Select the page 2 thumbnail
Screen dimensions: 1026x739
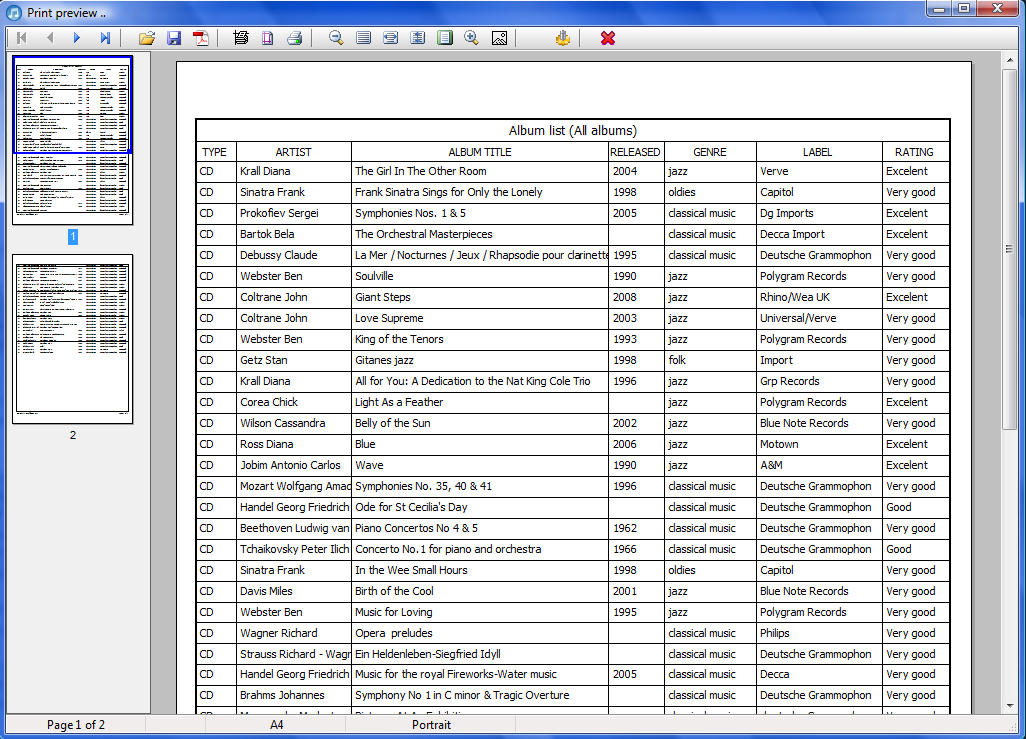[x=72, y=338]
